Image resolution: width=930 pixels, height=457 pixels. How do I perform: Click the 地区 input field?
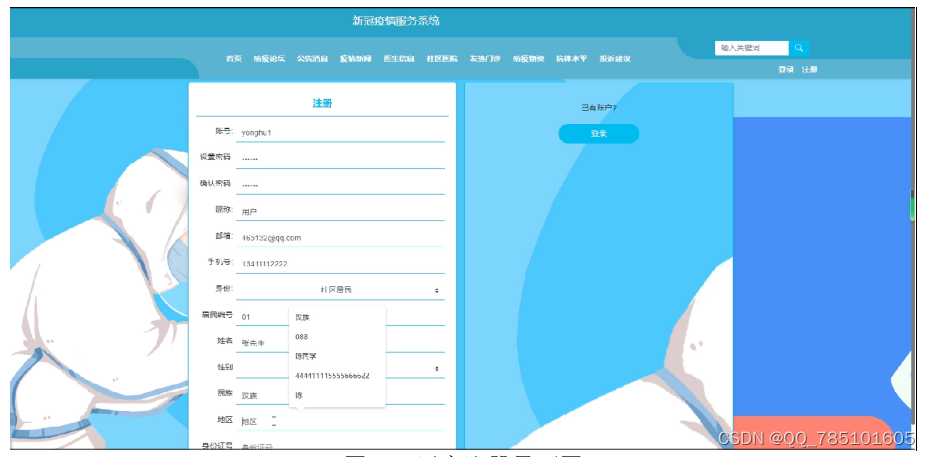pyautogui.click(x=340, y=421)
